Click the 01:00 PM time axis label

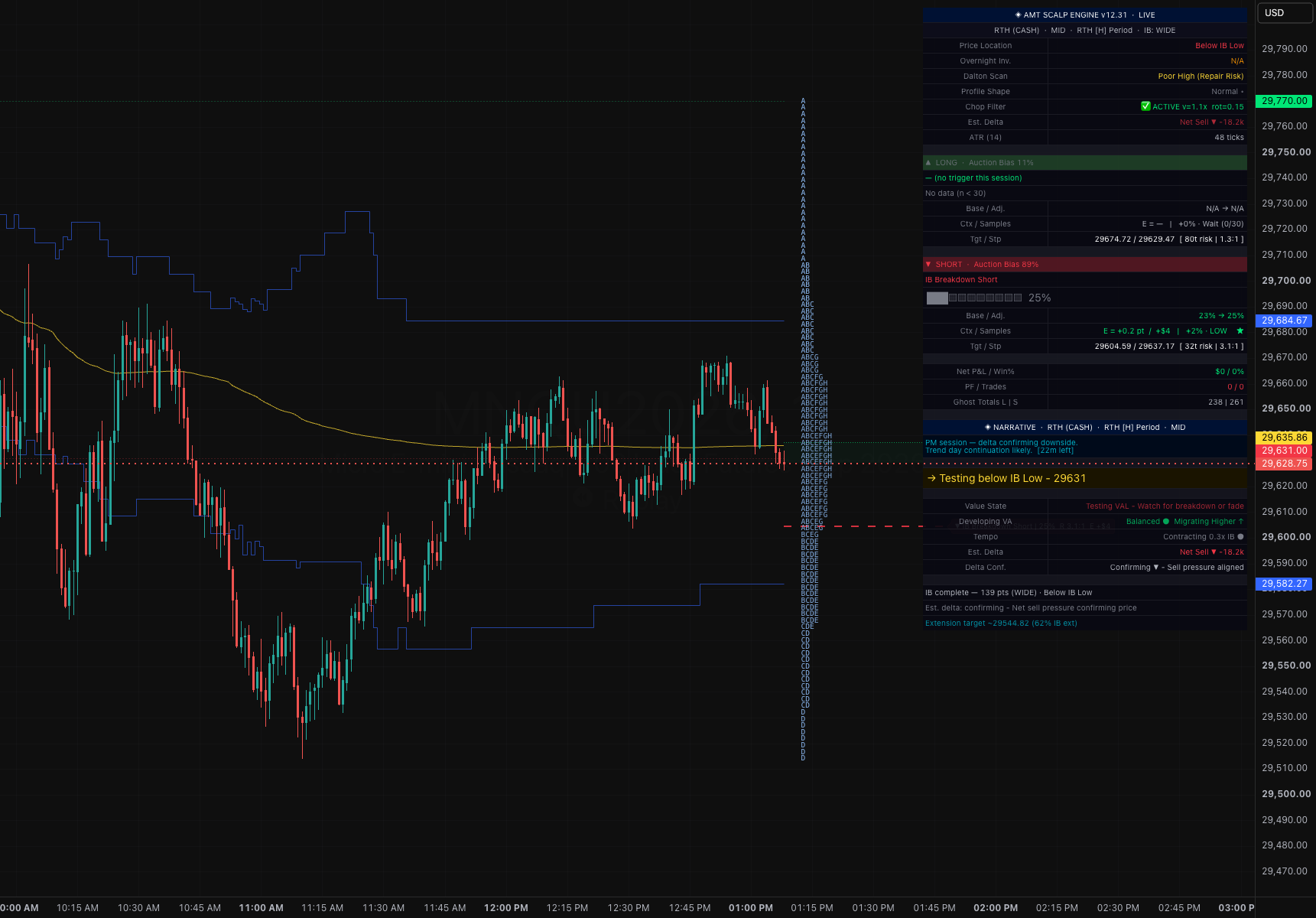point(751,908)
